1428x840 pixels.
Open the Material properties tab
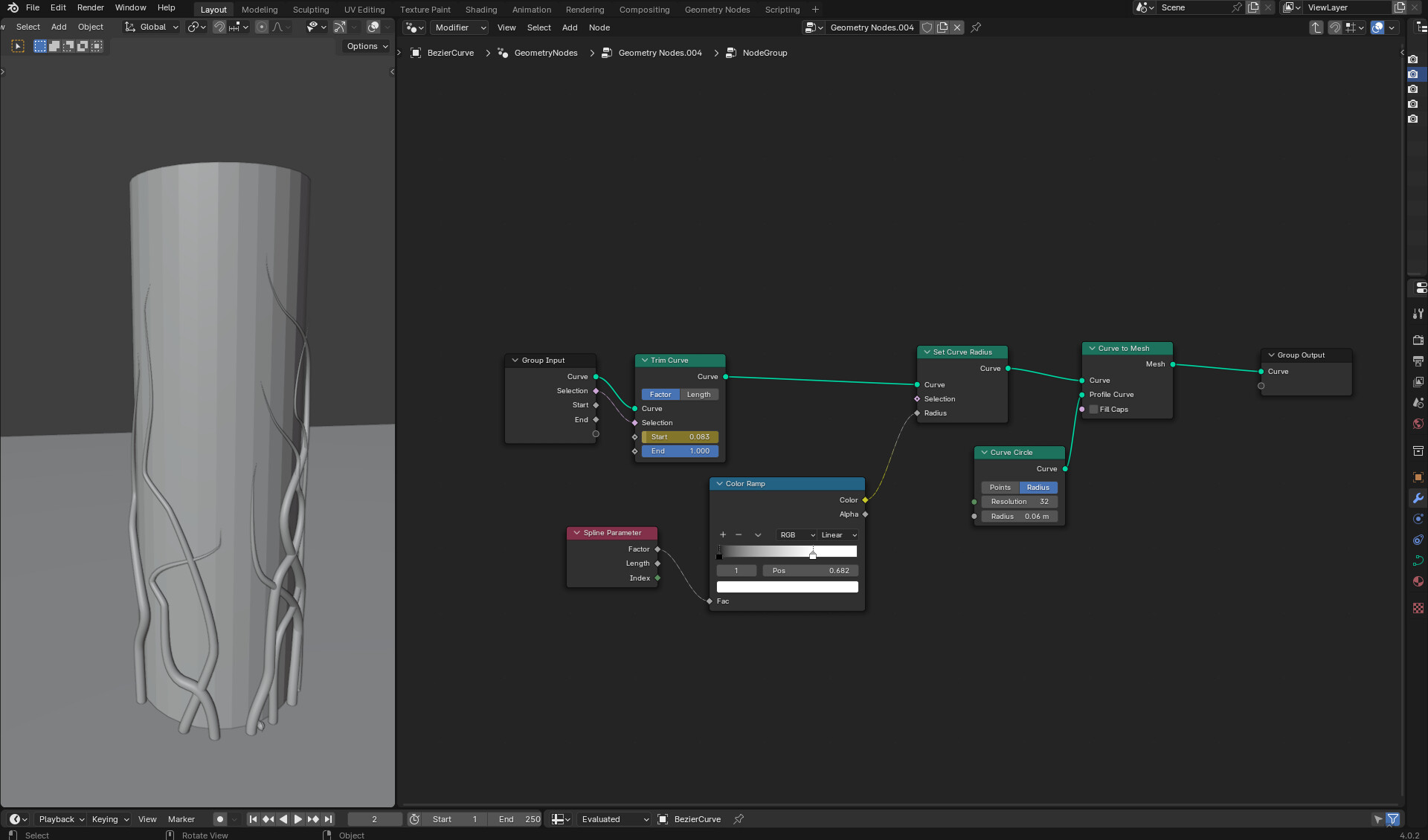[1418, 581]
